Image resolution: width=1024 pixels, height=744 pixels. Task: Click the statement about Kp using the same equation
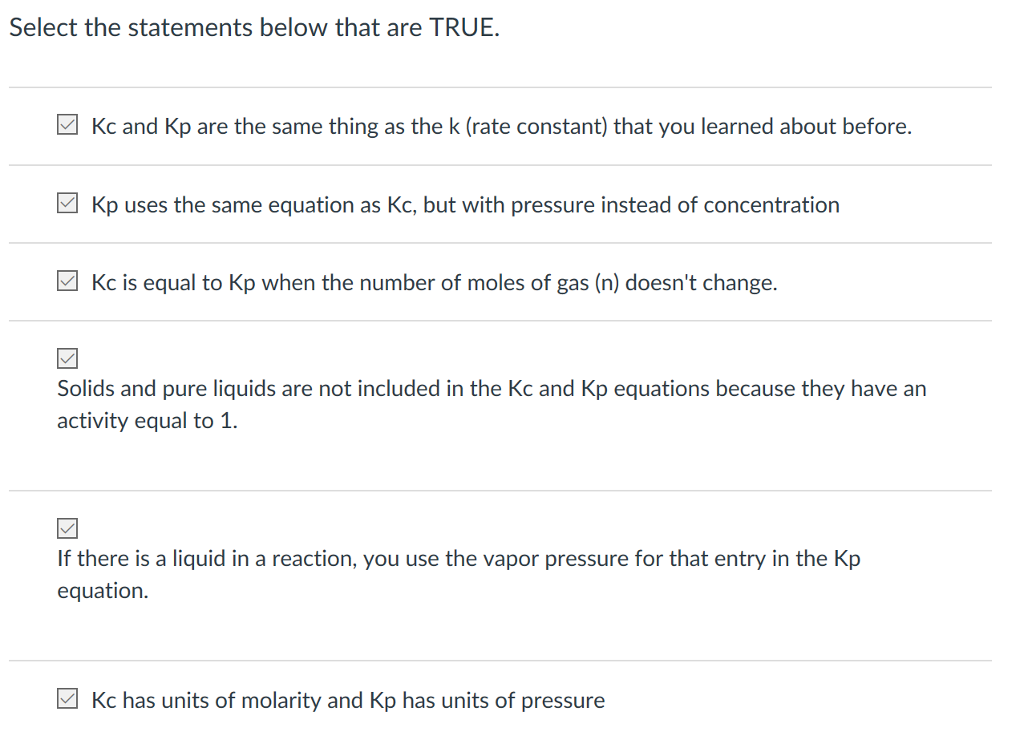click(x=466, y=205)
